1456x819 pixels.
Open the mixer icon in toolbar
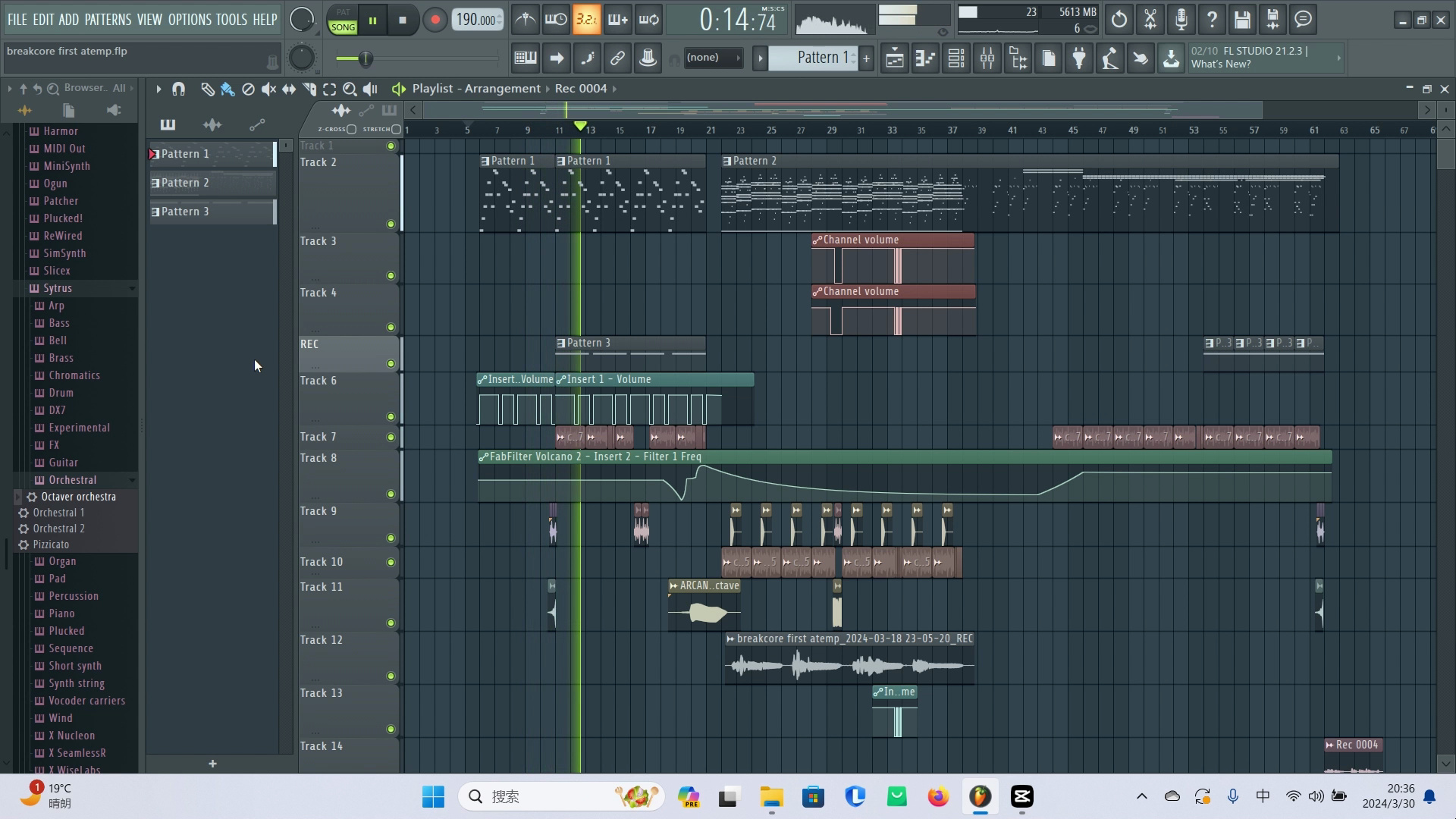tap(987, 58)
